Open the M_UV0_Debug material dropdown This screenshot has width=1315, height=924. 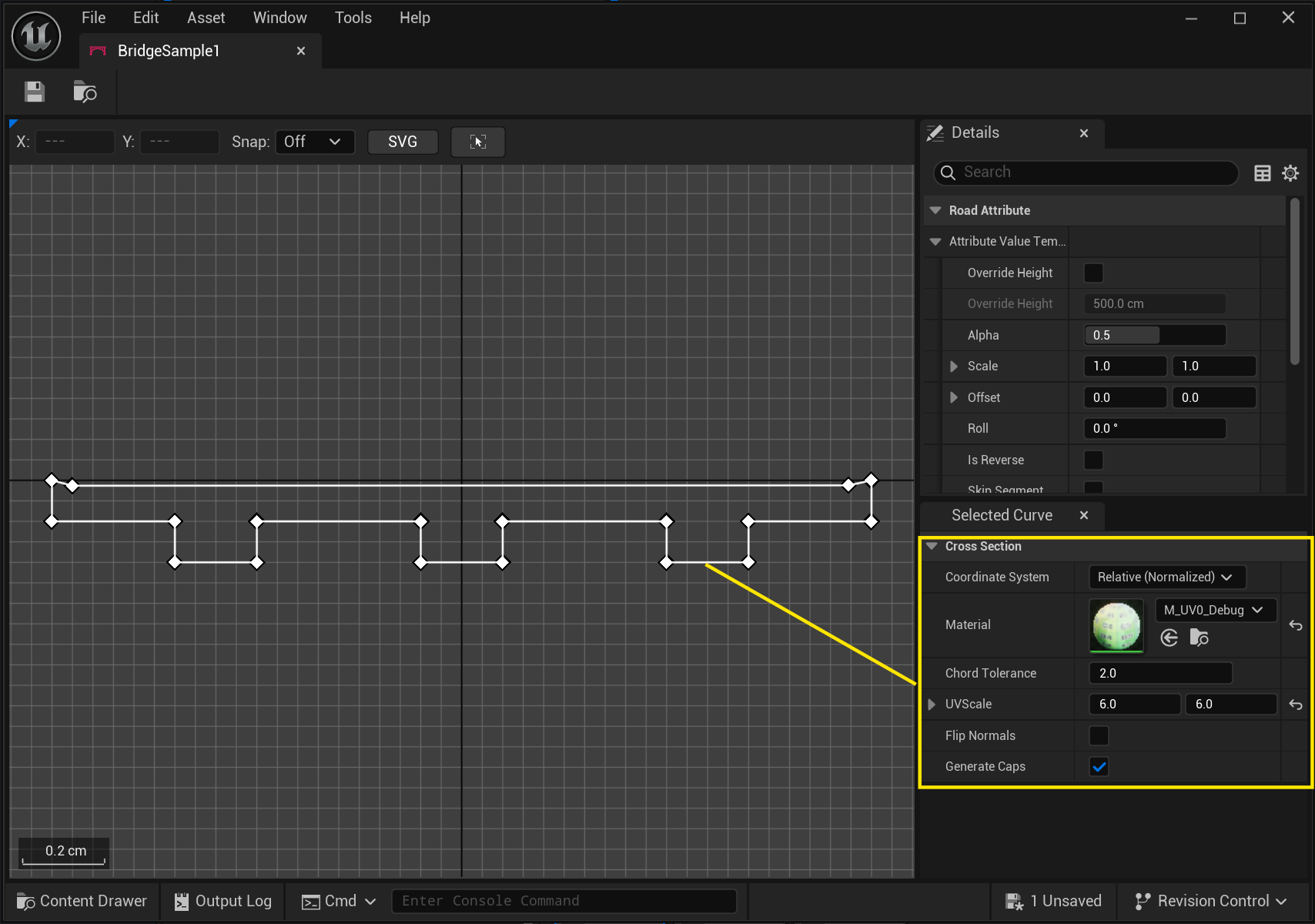click(1215, 610)
